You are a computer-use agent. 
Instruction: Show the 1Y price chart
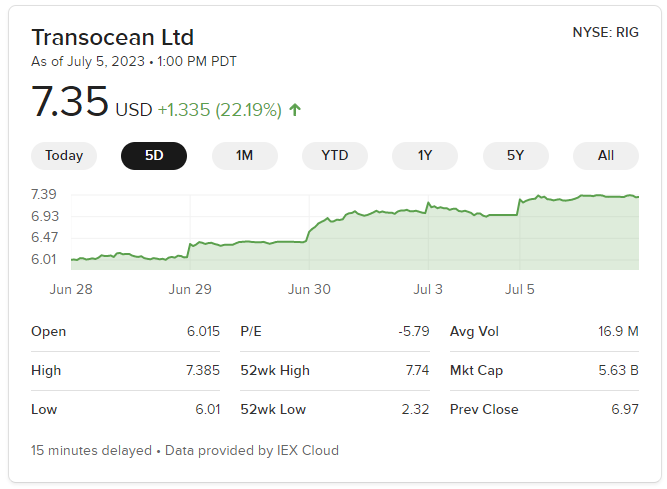[425, 156]
